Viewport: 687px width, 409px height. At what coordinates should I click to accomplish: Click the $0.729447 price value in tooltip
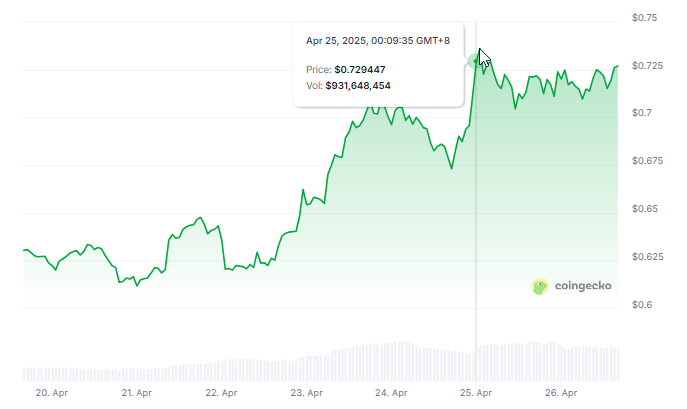click(360, 70)
